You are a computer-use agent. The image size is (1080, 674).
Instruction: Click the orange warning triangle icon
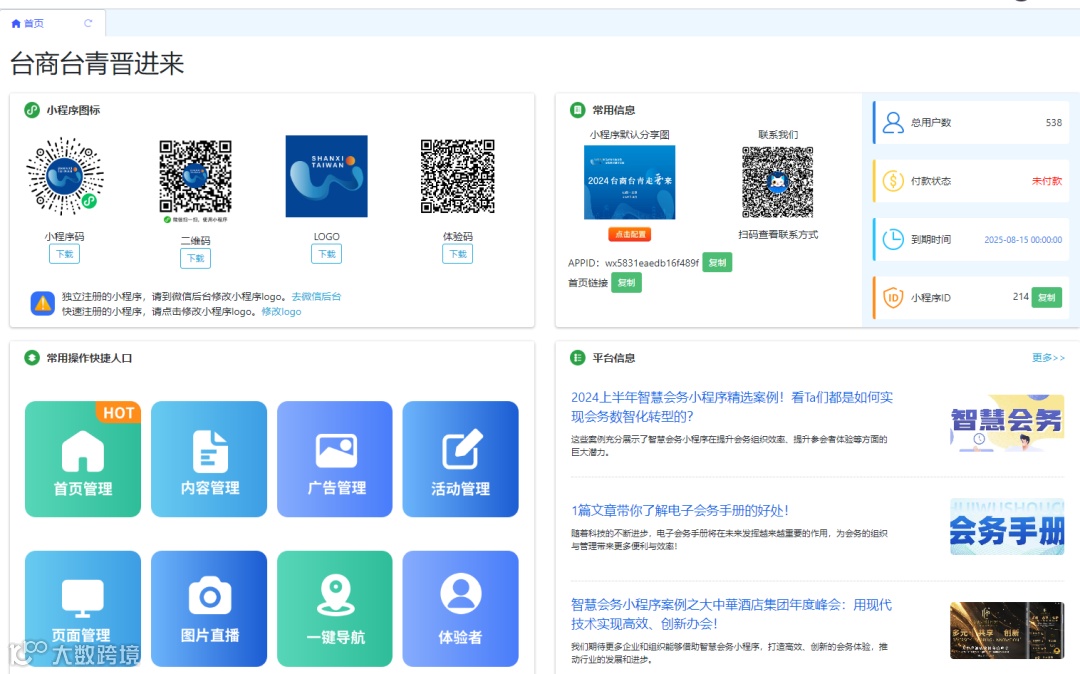click(43, 303)
